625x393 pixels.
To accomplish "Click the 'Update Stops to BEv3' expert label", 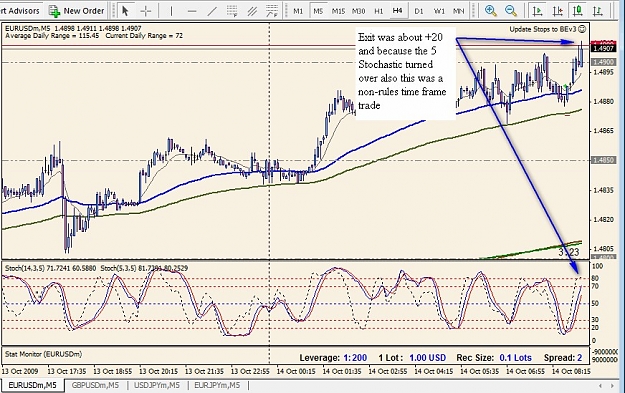I will tap(542, 29).
